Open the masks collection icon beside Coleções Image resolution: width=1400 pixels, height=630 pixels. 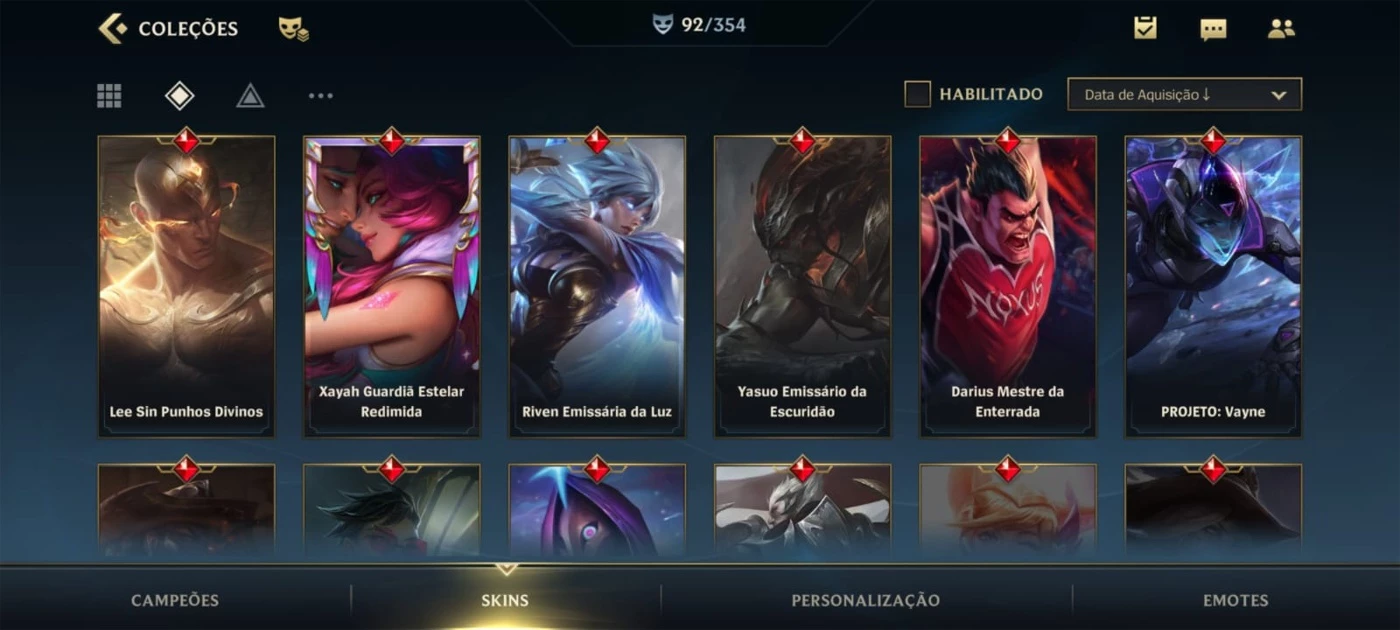point(293,28)
